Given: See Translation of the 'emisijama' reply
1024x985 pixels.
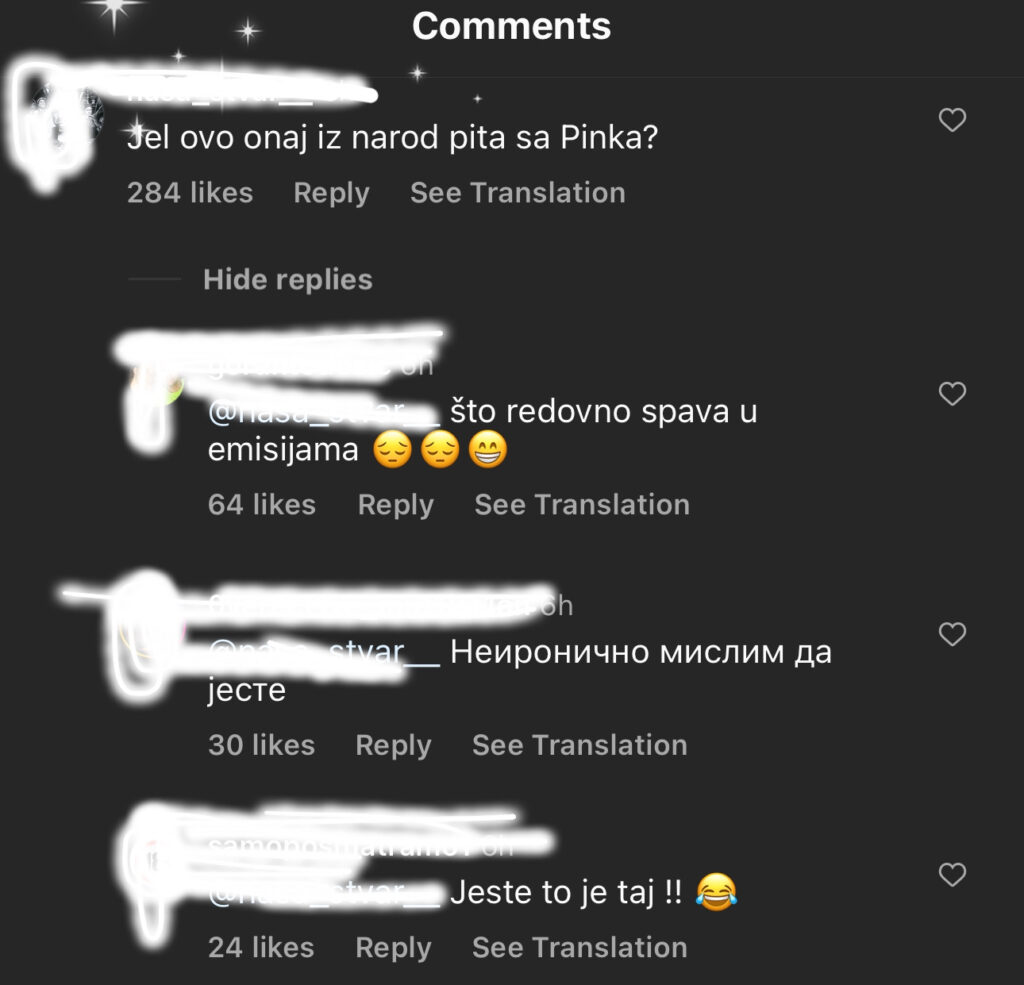Looking at the screenshot, I should click(x=583, y=505).
